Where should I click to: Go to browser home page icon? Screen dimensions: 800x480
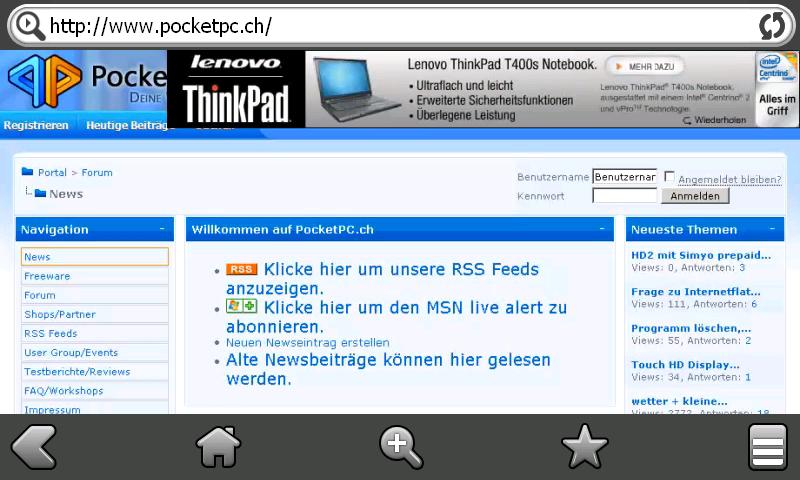[x=218, y=447]
